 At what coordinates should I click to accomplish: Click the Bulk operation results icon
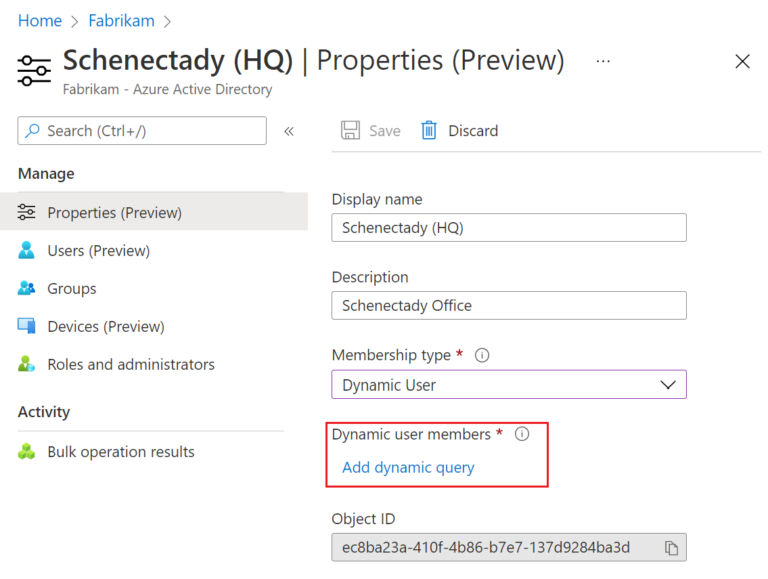tap(27, 452)
